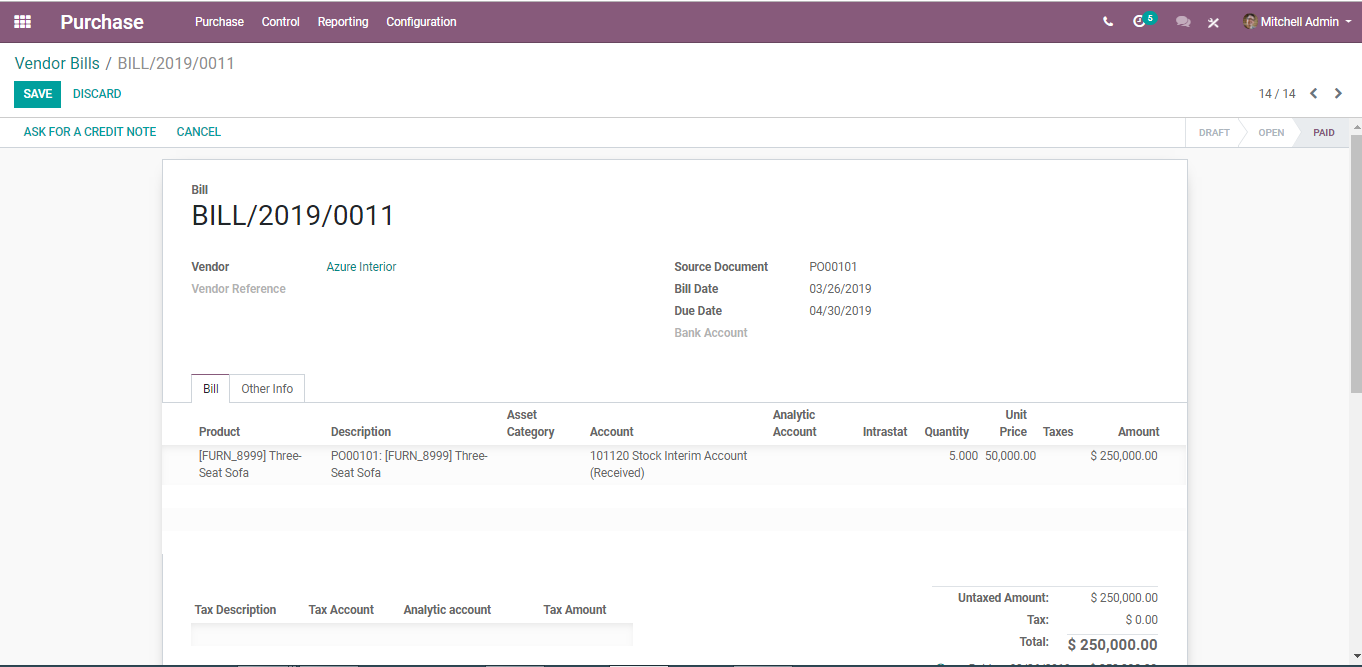Viewport: 1362px width, 667px height.
Task: Click the Taxes column header
Action: (1058, 432)
